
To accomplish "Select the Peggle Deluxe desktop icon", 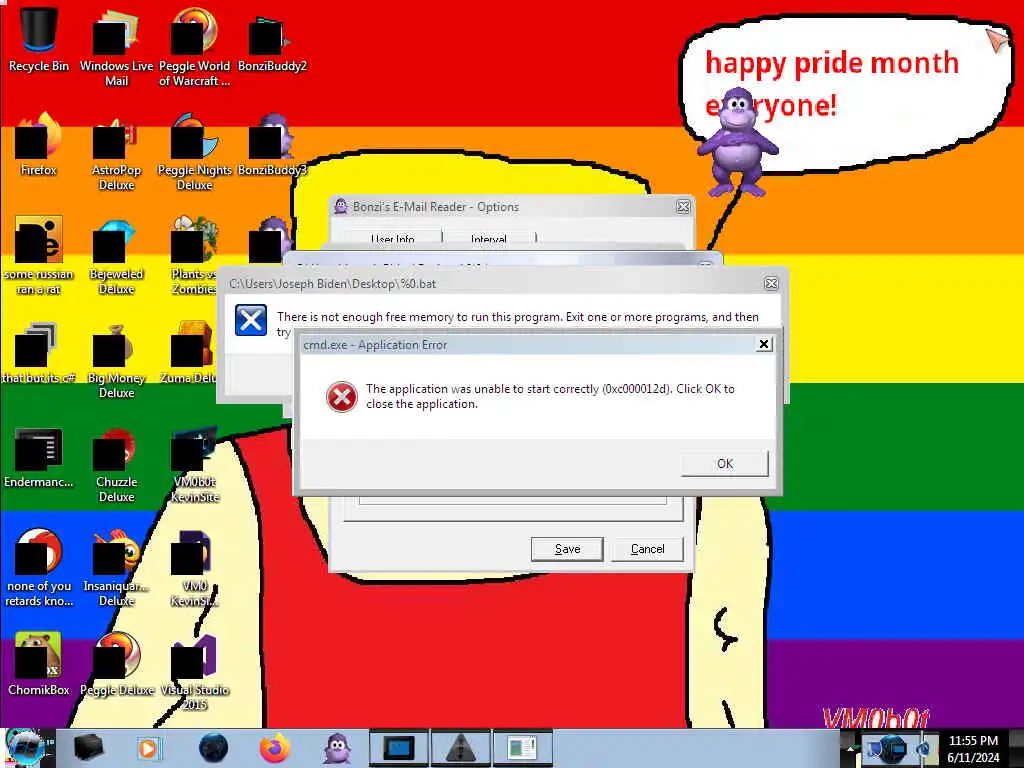I will 116,664.
